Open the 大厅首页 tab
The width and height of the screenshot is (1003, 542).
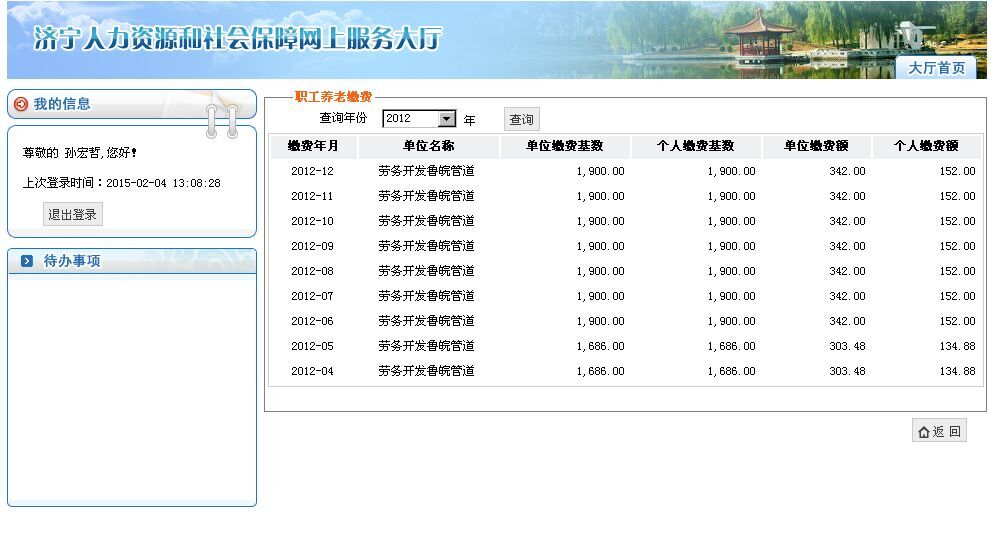pyautogui.click(x=936, y=68)
